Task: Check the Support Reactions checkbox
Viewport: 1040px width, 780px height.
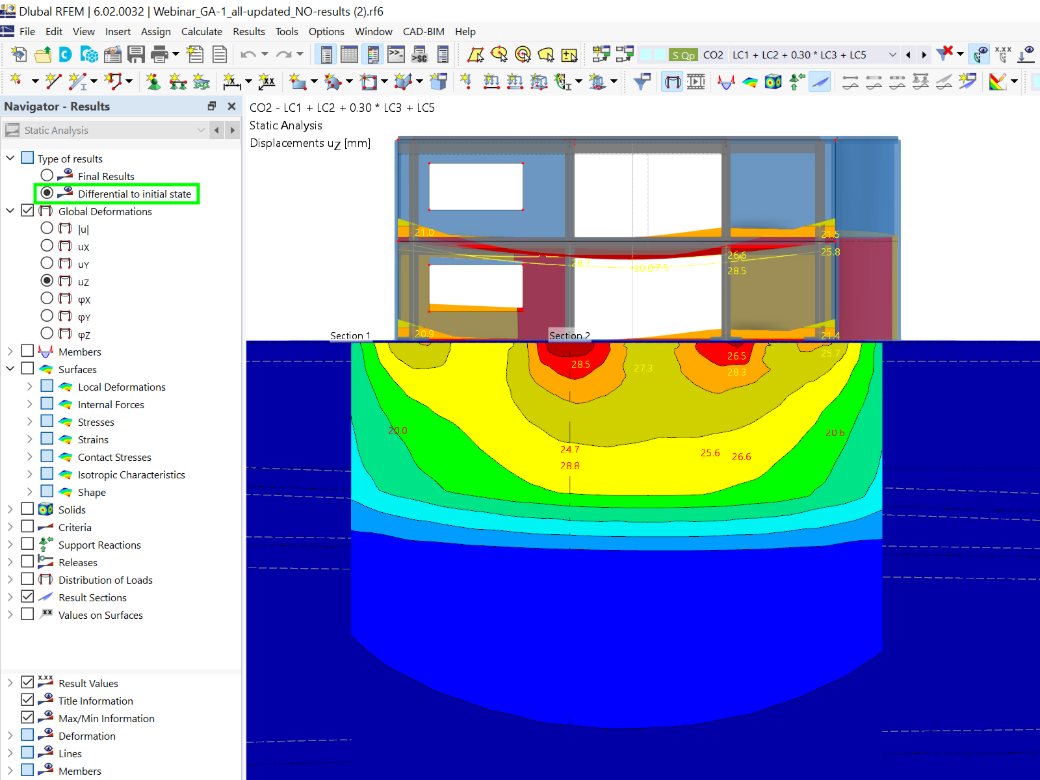Action: click(27, 544)
